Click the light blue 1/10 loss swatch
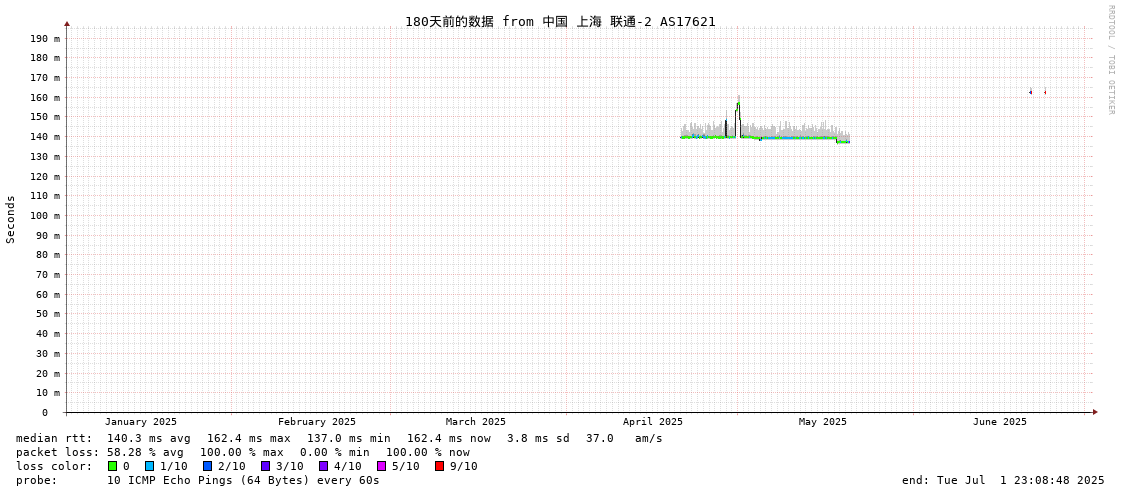The image size is (1121, 494). pyautogui.click(x=149, y=466)
